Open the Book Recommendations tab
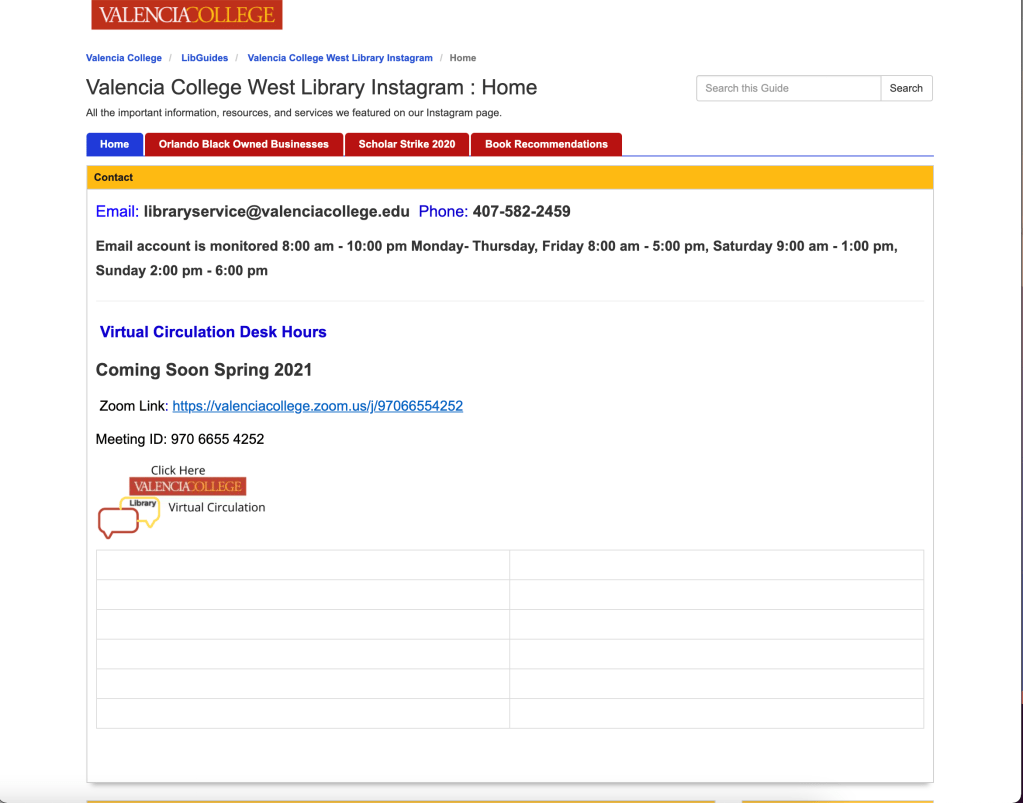The width and height of the screenshot is (1023, 803). click(x=546, y=144)
